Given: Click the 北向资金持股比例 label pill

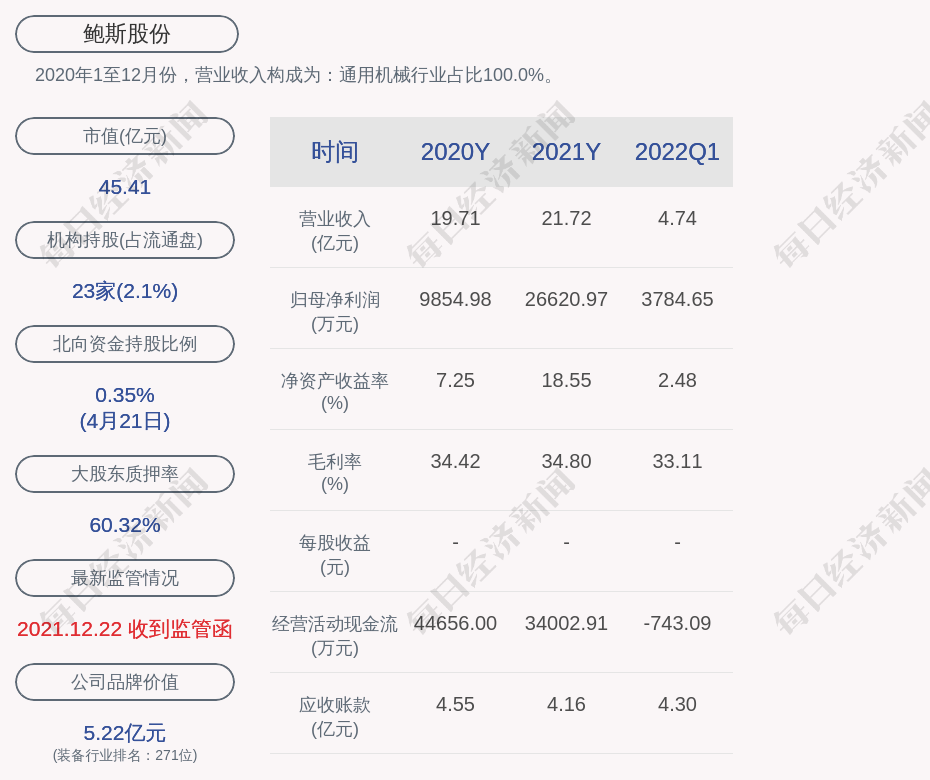Looking at the screenshot, I should [125, 344].
